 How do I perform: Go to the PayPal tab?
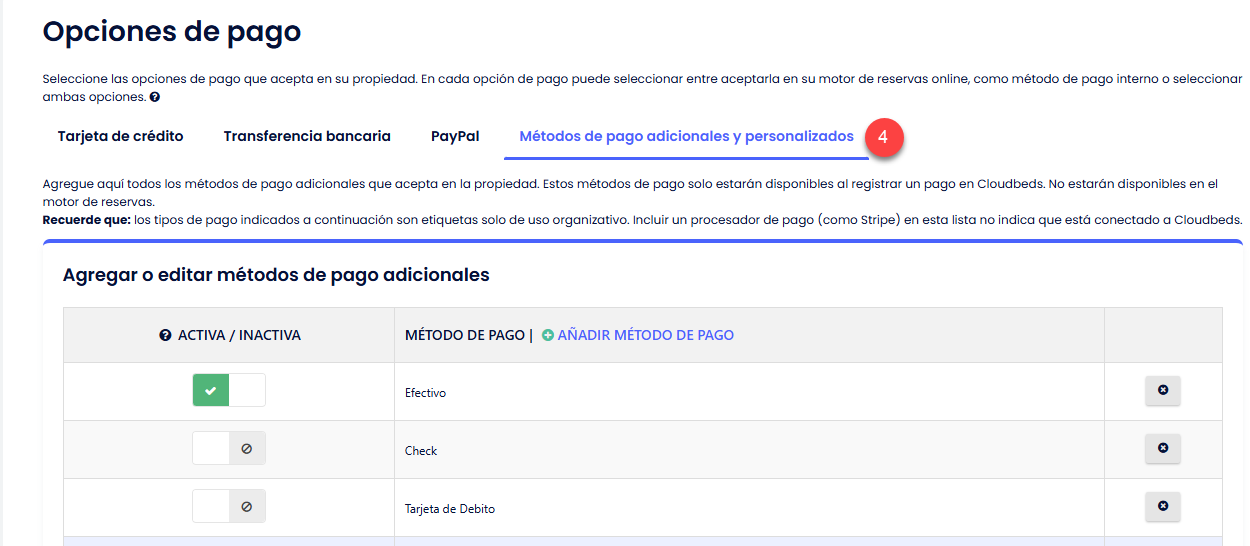[455, 136]
